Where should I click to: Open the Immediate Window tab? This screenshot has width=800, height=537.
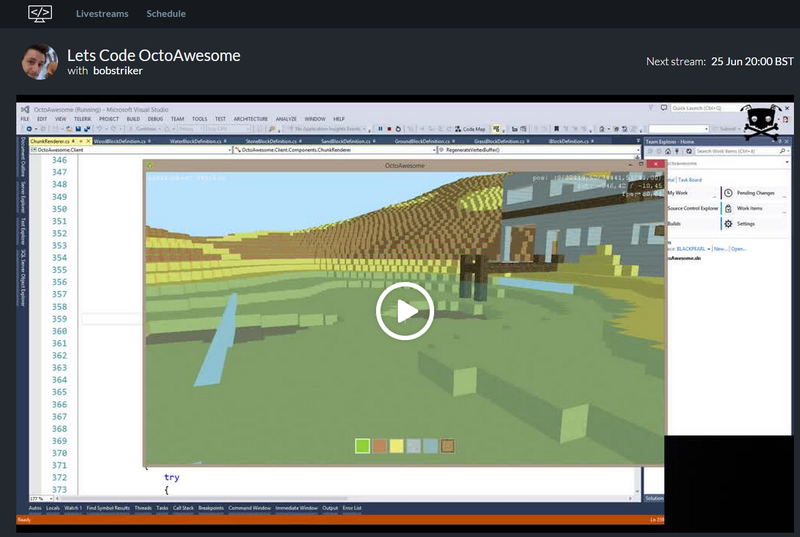(x=296, y=508)
